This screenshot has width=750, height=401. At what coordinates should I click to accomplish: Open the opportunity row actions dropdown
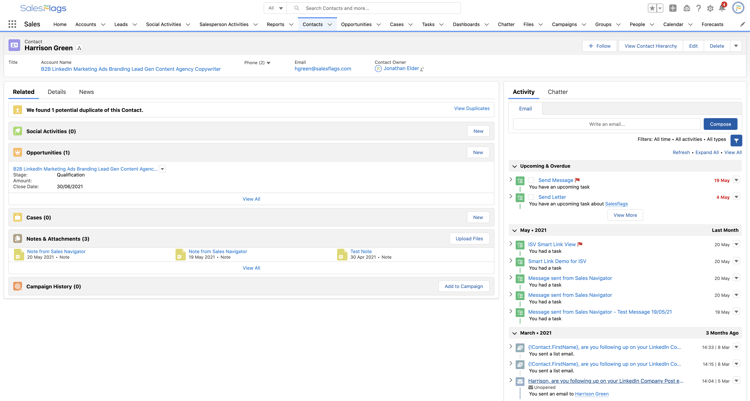(162, 169)
